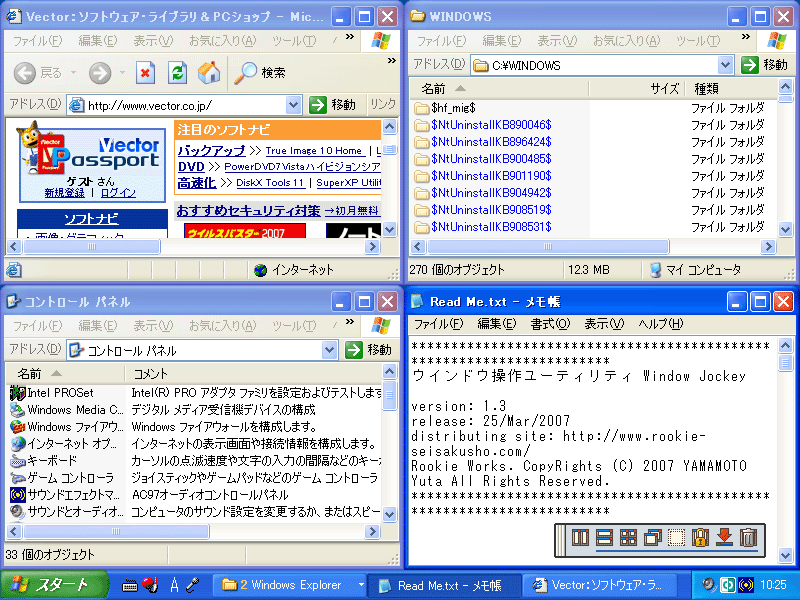Click 移動 button in Internet Explorer
Viewport: 800px width, 600px height.
click(x=333, y=105)
